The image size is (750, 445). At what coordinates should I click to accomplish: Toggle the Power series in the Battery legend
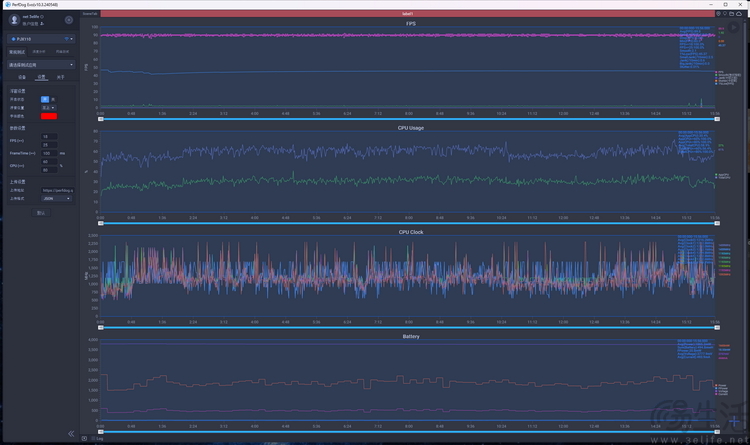coord(720,385)
